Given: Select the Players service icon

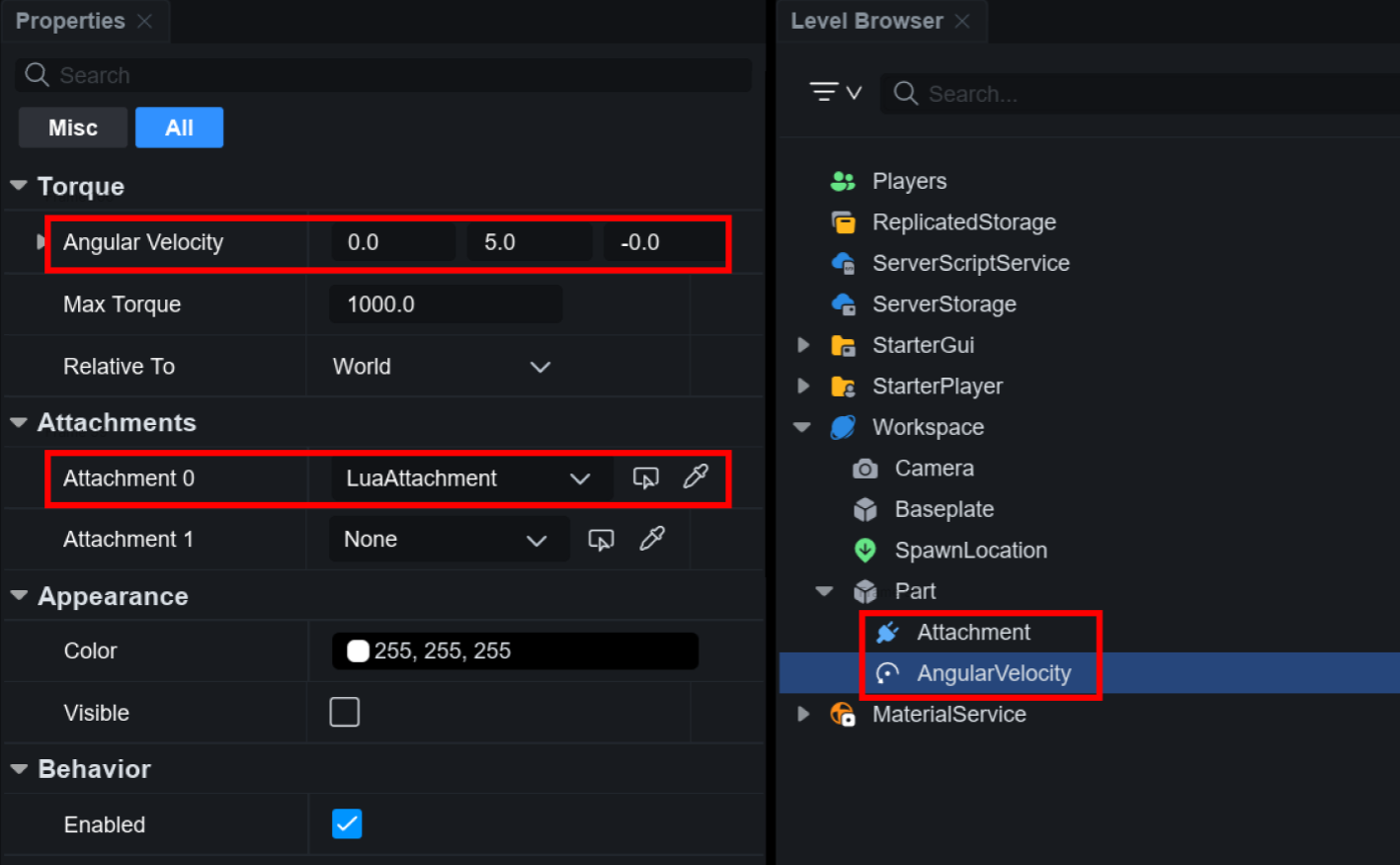Looking at the screenshot, I should coord(843,181).
